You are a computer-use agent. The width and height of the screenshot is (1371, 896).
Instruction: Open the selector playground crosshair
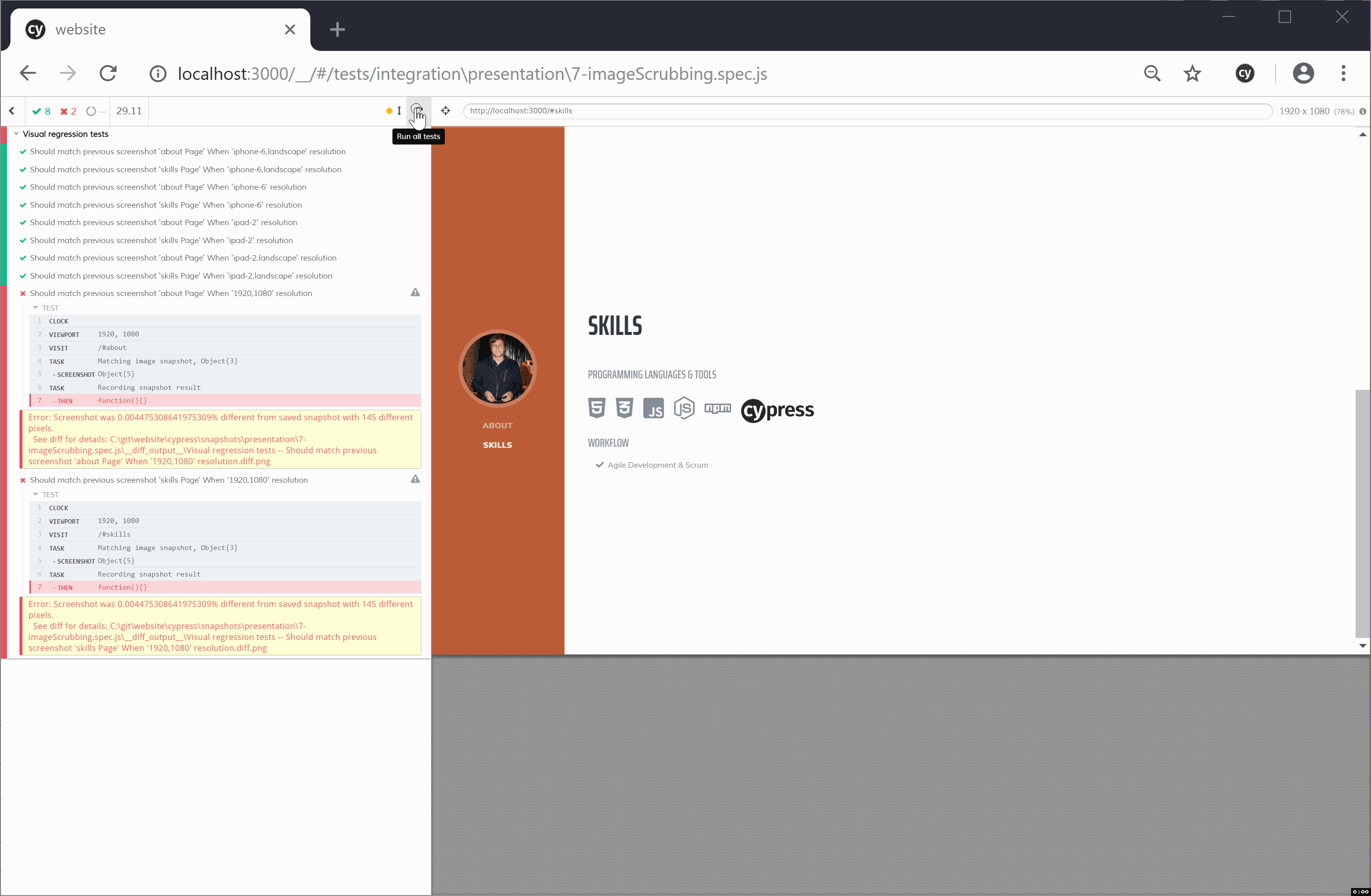coord(445,110)
